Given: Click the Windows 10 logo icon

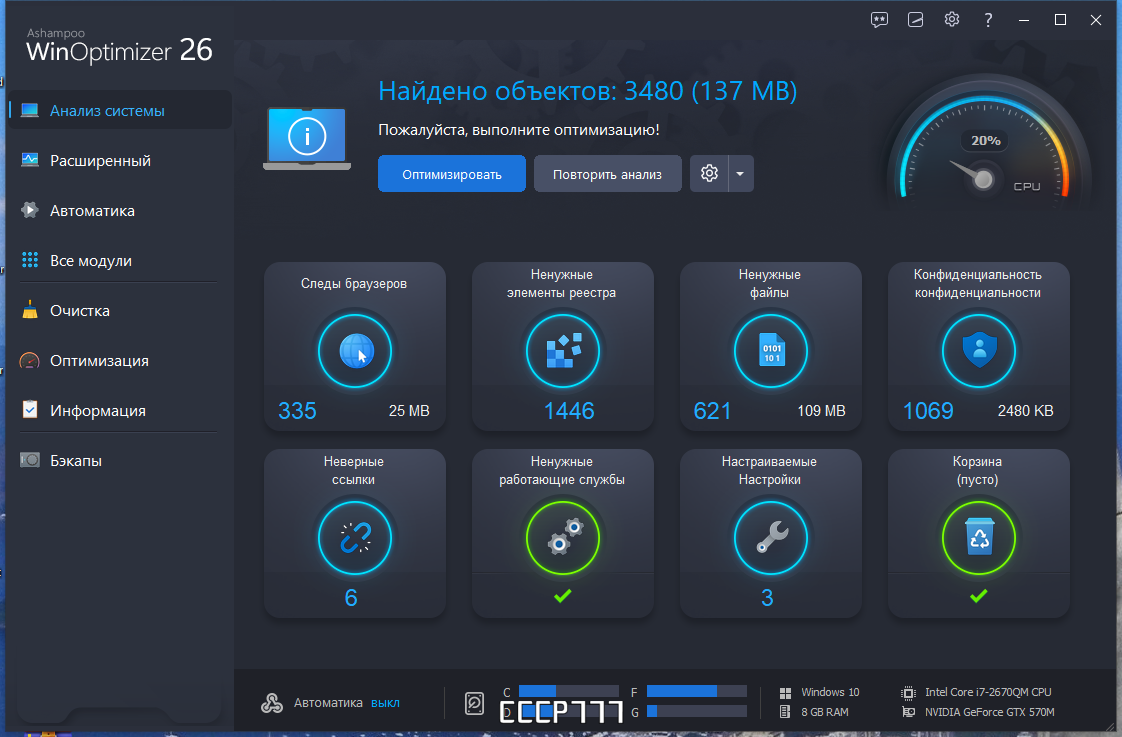Looking at the screenshot, I should point(785,693).
